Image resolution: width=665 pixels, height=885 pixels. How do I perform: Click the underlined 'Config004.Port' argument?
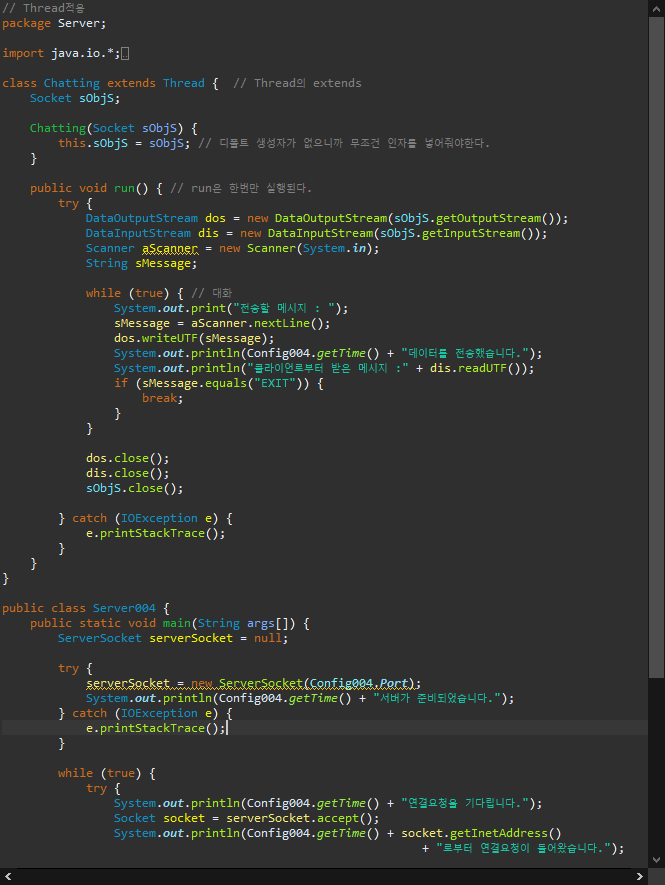tap(358, 684)
